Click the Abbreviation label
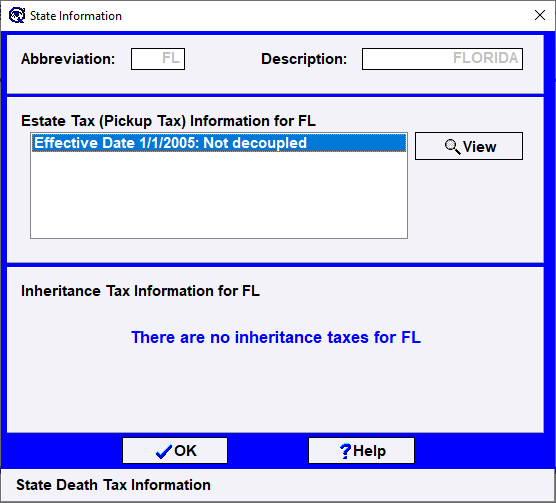The height and width of the screenshot is (503, 556). click(x=68, y=59)
